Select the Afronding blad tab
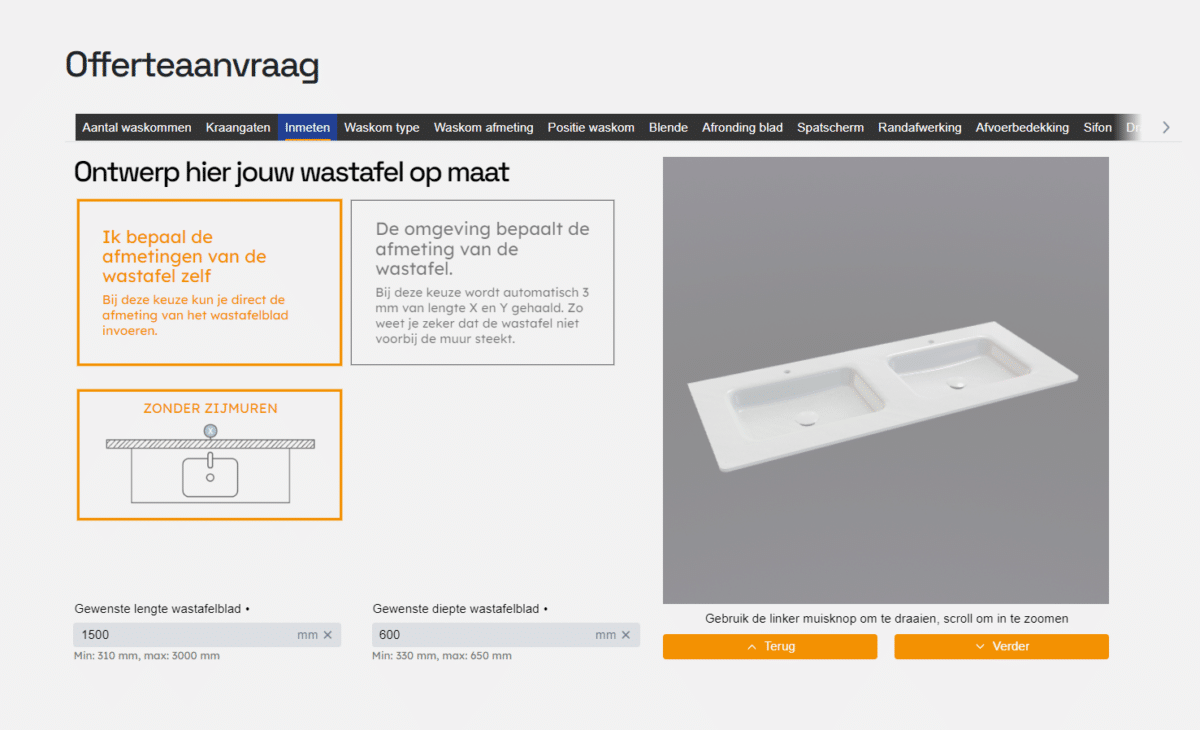 pos(742,127)
